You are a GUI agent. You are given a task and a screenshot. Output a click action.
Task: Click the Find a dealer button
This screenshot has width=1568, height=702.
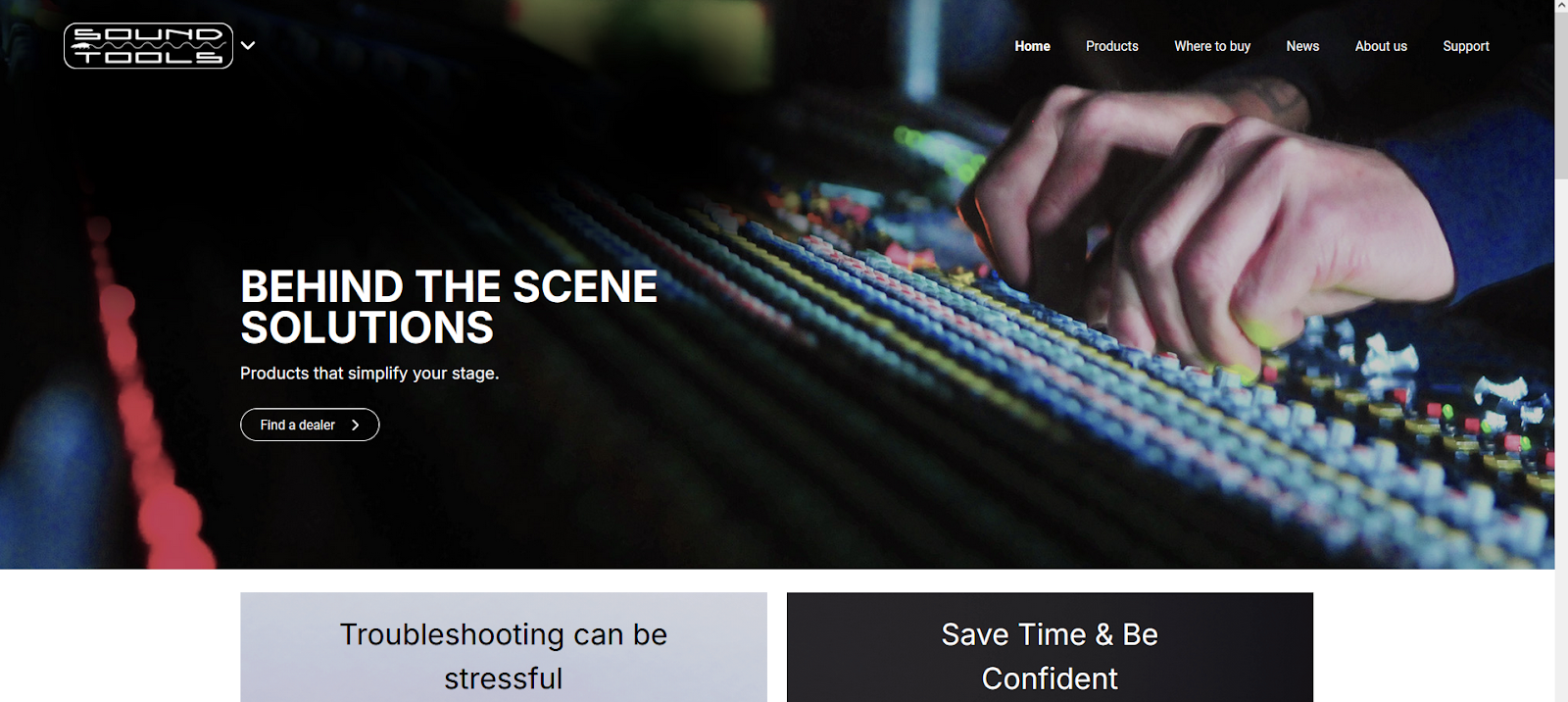[x=310, y=425]
